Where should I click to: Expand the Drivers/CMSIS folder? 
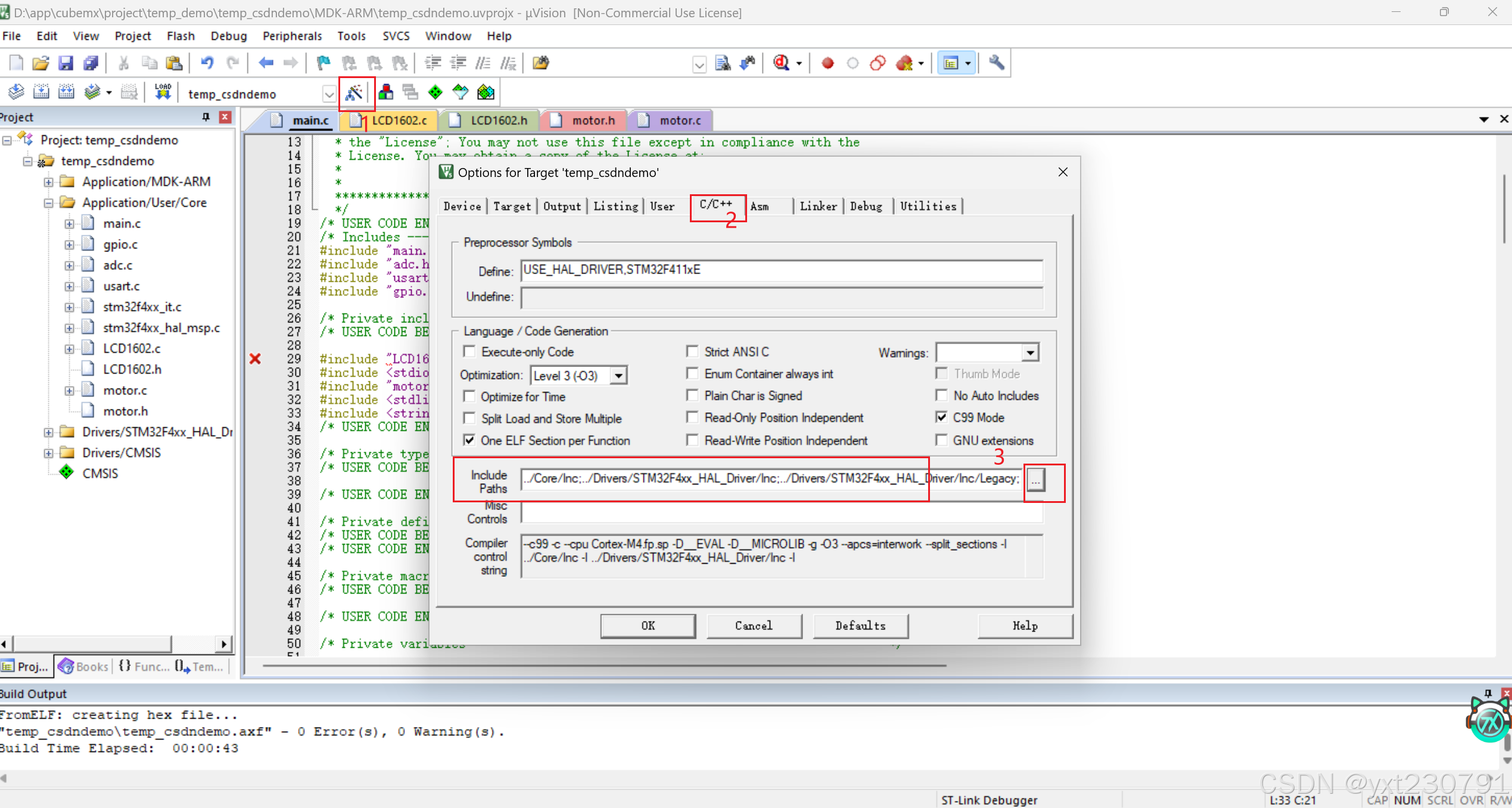(x=49, y=453)
